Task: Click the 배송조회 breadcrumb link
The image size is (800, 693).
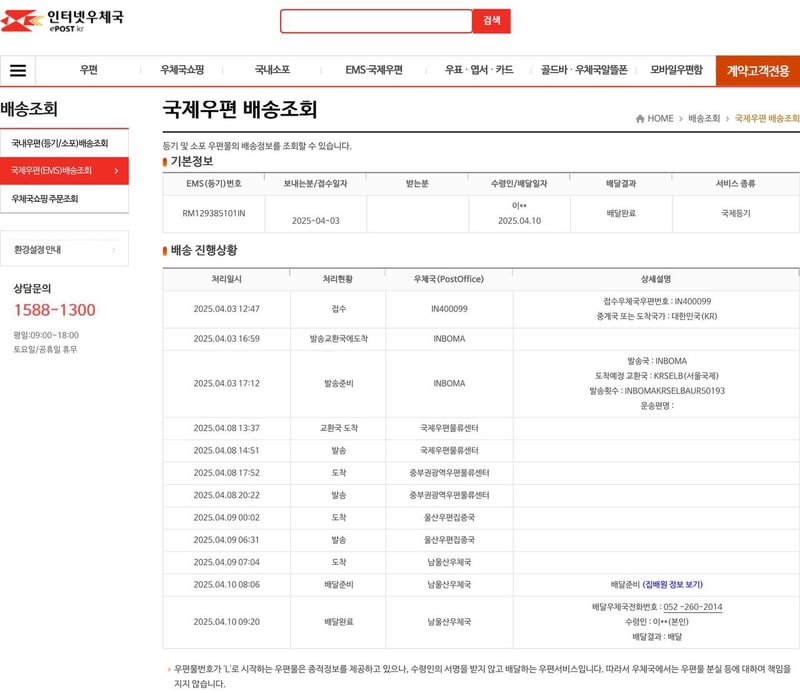Action: click(704, 119)
